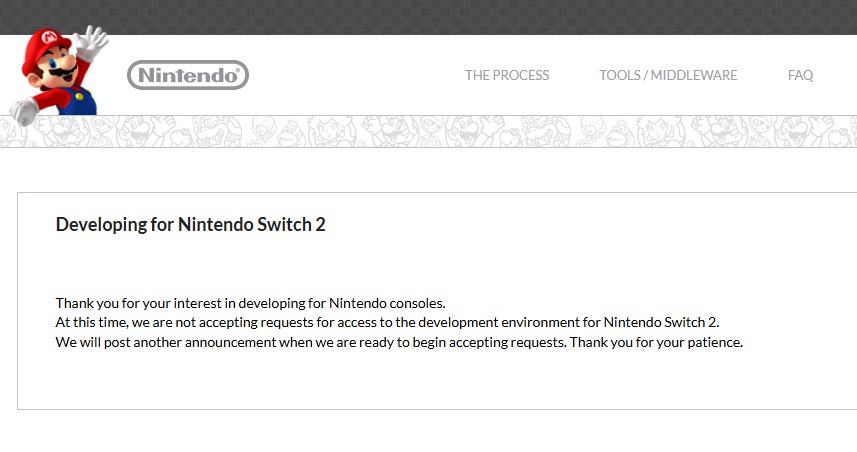Click the 'Thank you for your interest' line
The image size is (857, 452).
point(250,303)
